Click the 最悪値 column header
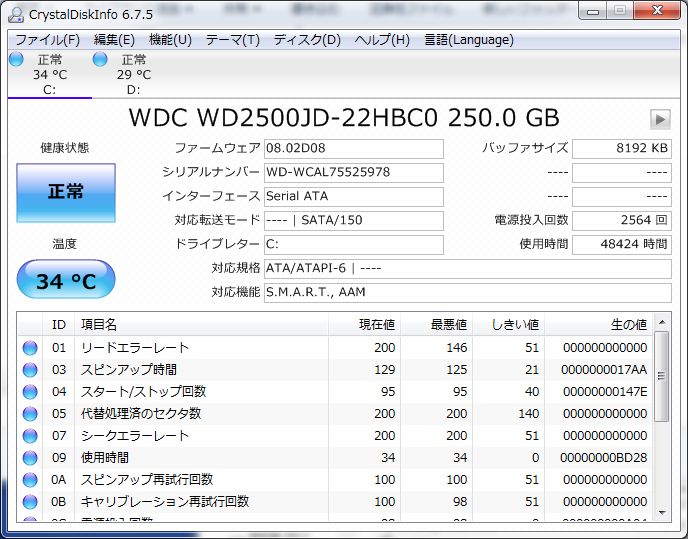The width and height of the screenshot is (688, 539). tap(436, 325)
